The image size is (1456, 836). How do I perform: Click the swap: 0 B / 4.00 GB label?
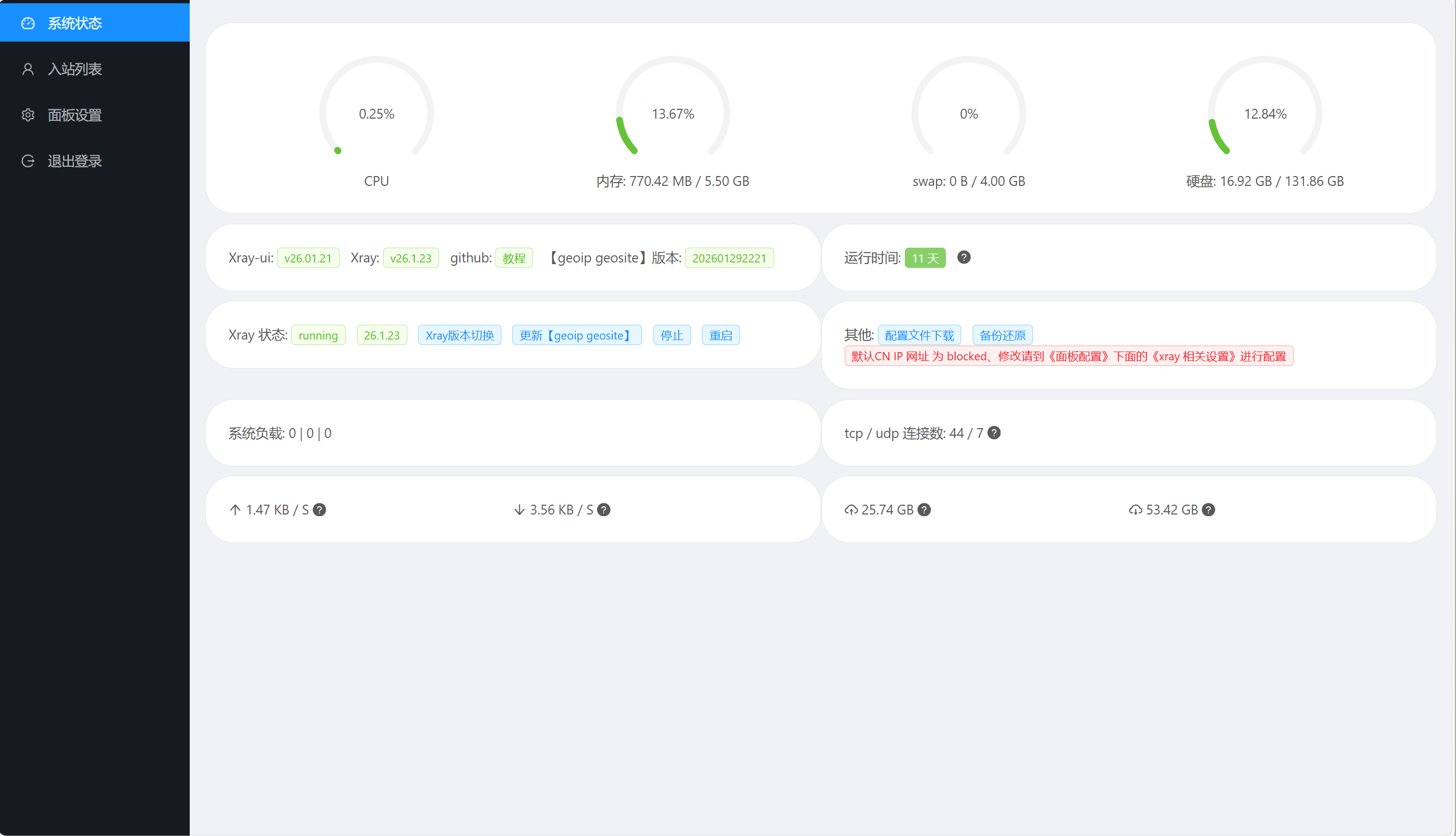(968, 182)
